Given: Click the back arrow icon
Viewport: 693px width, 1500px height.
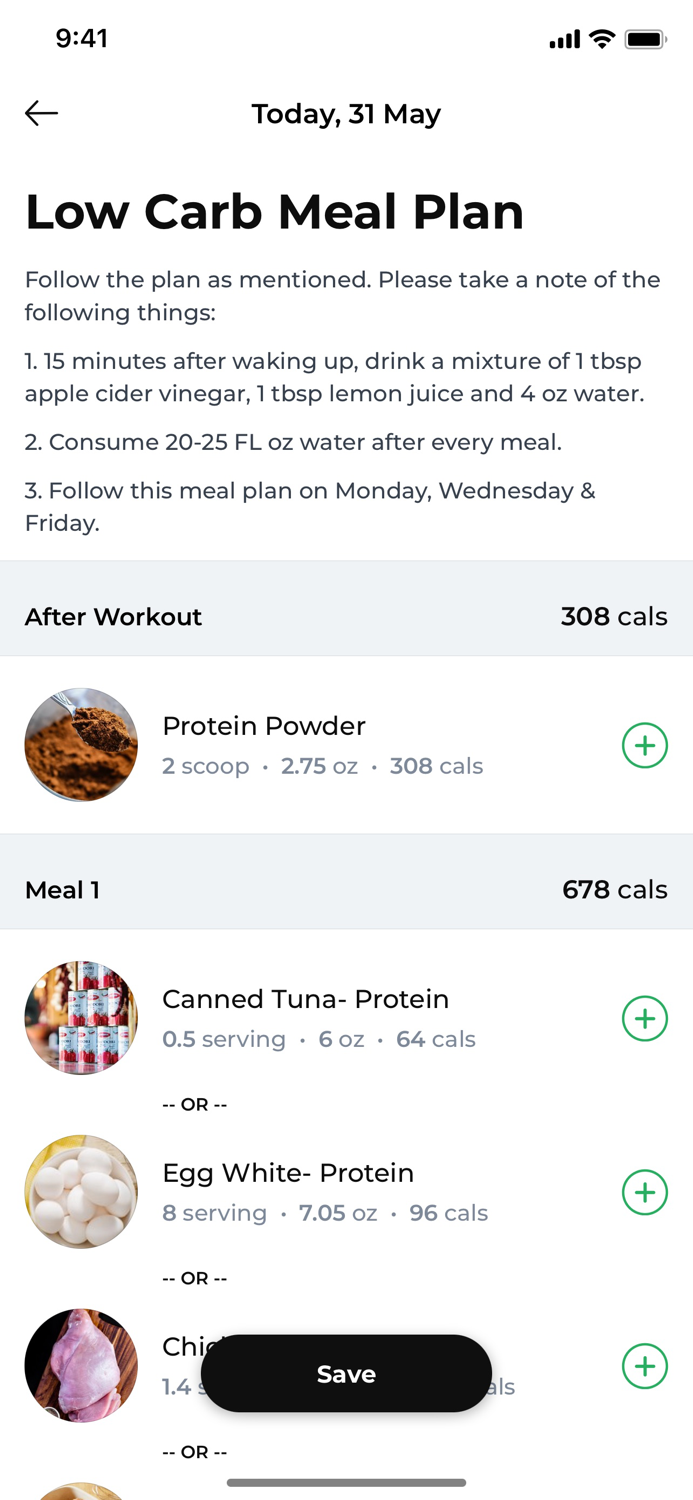Looking at the screenshot, I should click(40, 113).
